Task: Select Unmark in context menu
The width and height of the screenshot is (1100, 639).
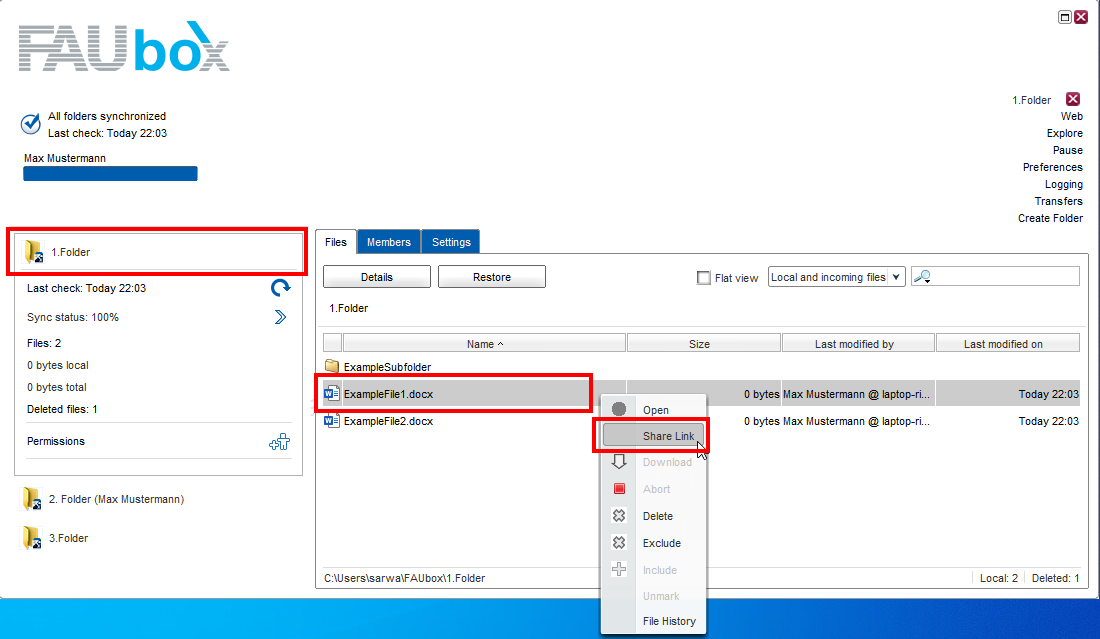Action: 661,596
